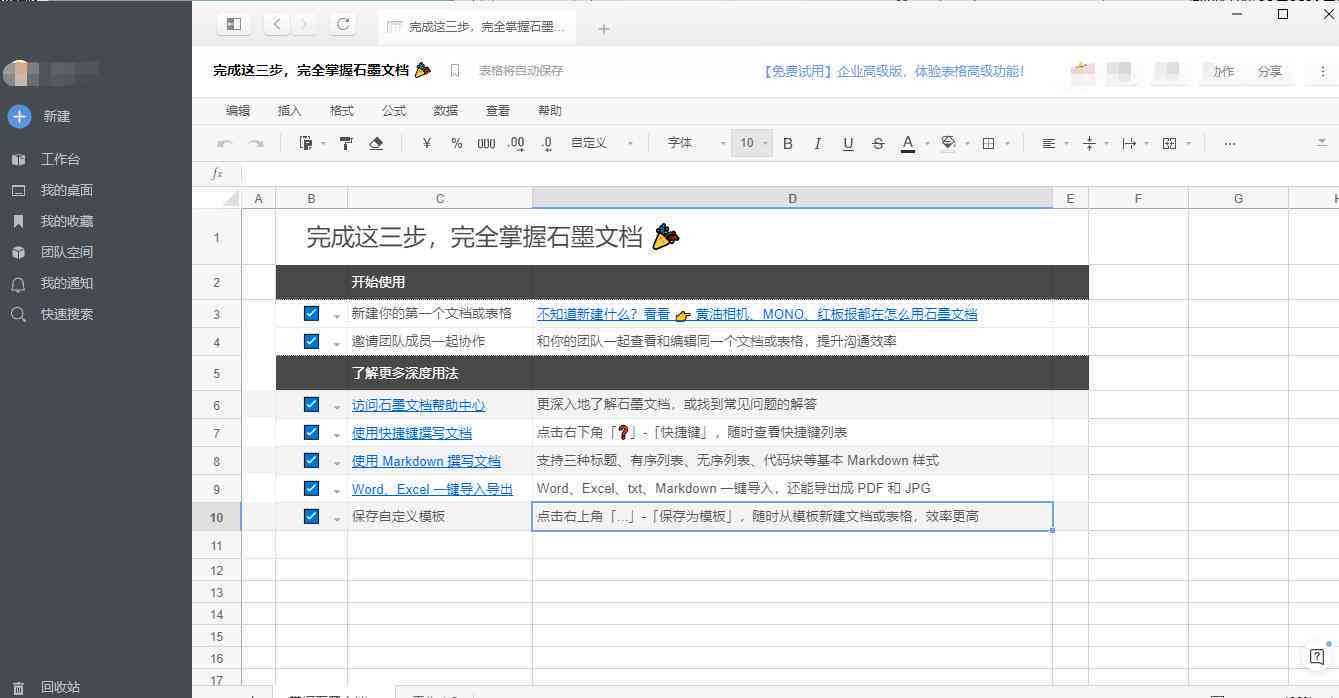Open the number format 自定义 dropdown
The height and width of the screenshot is (698, 1339).
(x=602, y=143)
